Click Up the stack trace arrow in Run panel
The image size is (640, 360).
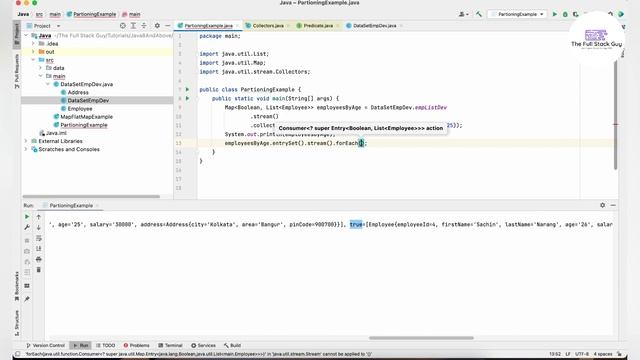(39, 217)
